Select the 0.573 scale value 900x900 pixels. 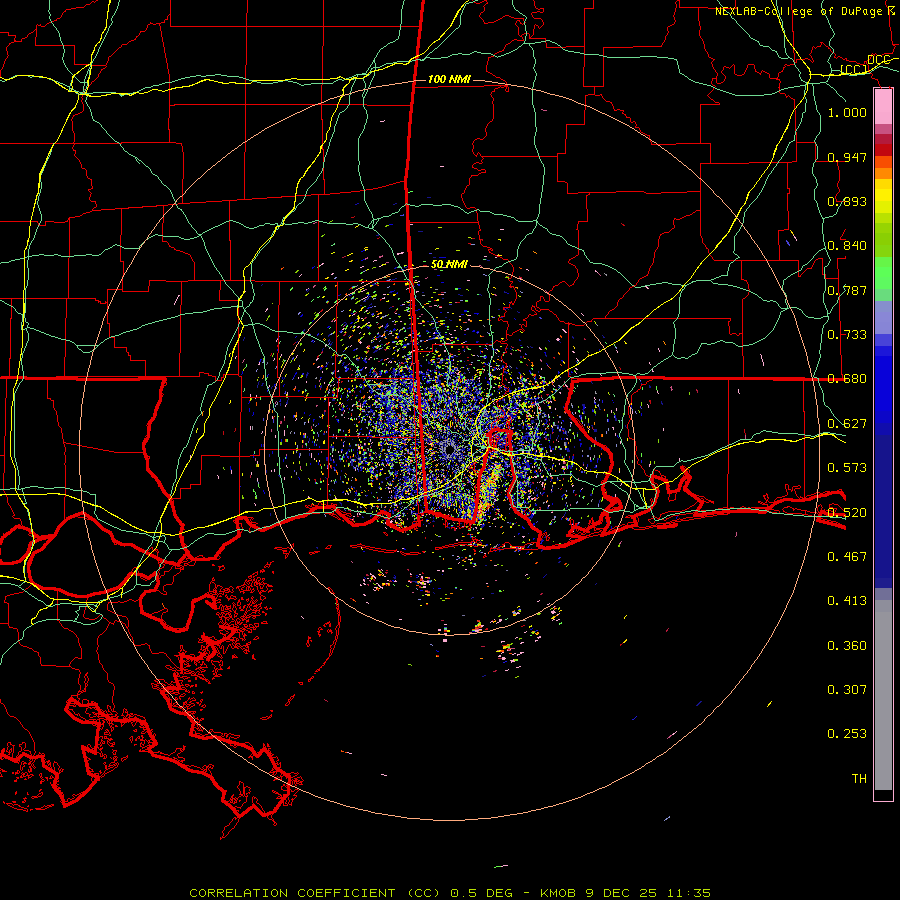(847, 468)
